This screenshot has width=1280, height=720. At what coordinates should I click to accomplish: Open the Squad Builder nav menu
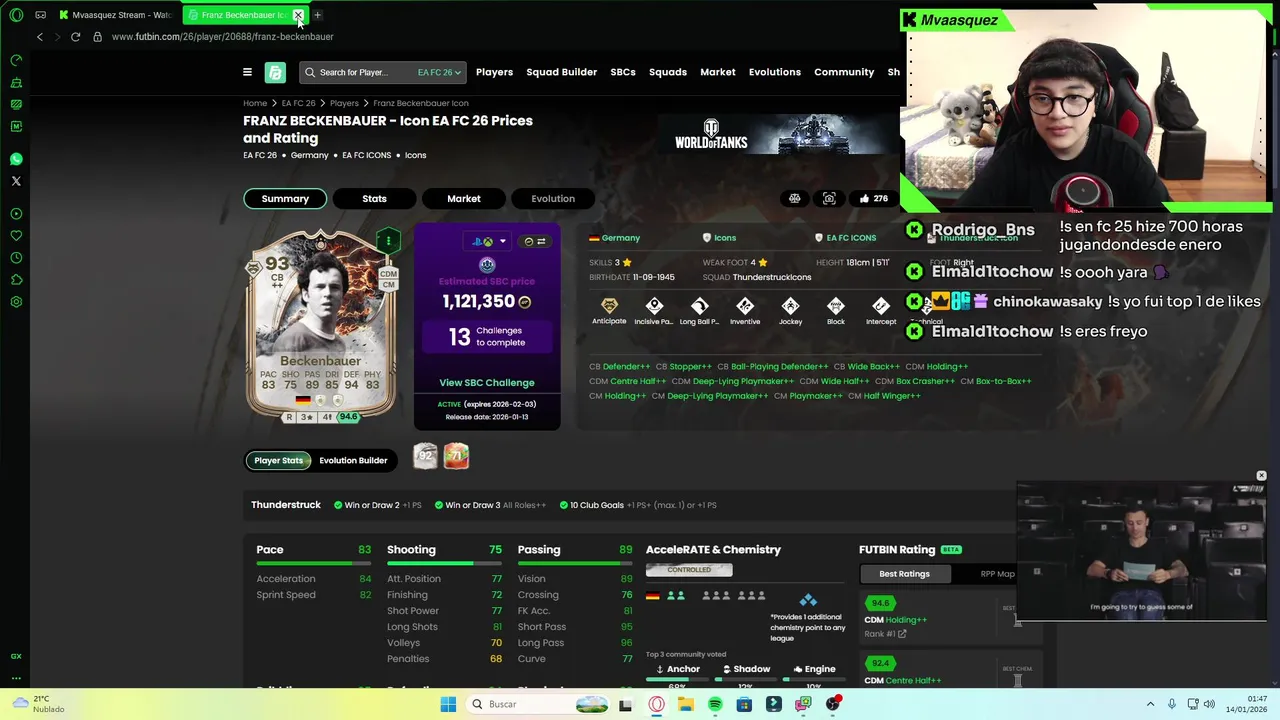(561, 72)
